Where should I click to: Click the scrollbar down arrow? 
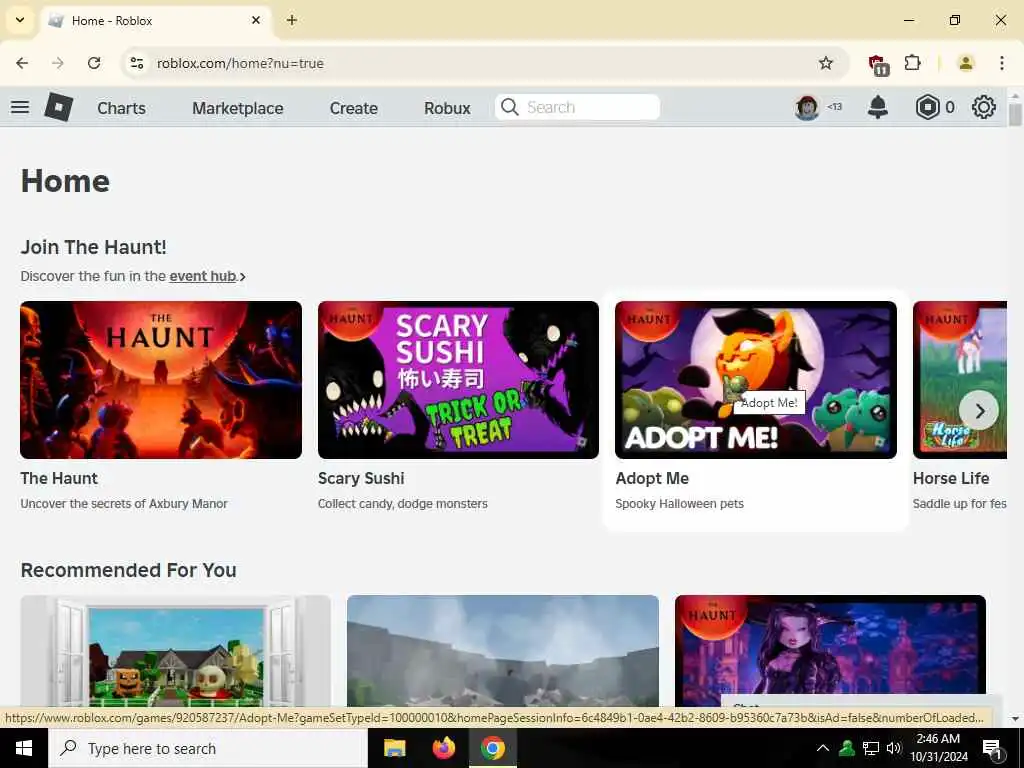point(1015,719)
